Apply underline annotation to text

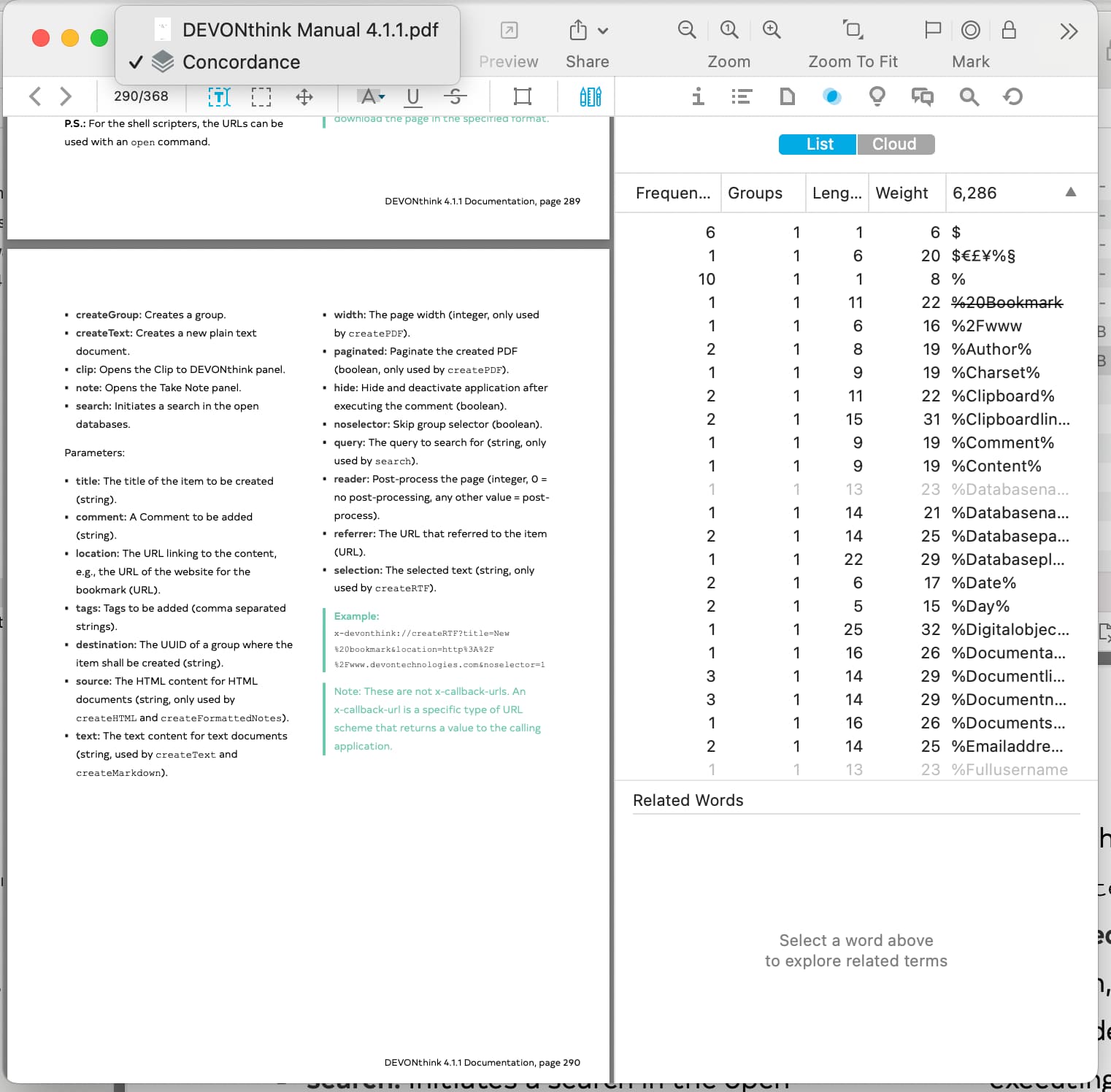coord(413,96)
